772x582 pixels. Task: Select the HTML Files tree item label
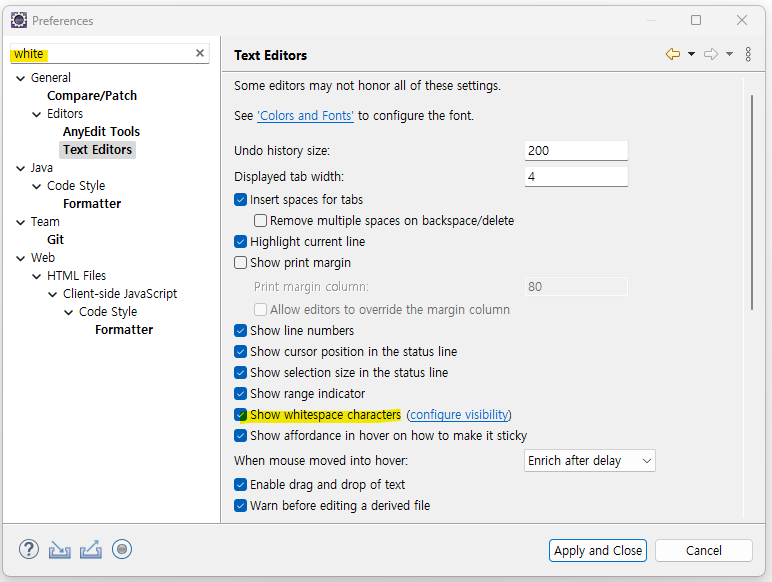(x=76, y=276)
